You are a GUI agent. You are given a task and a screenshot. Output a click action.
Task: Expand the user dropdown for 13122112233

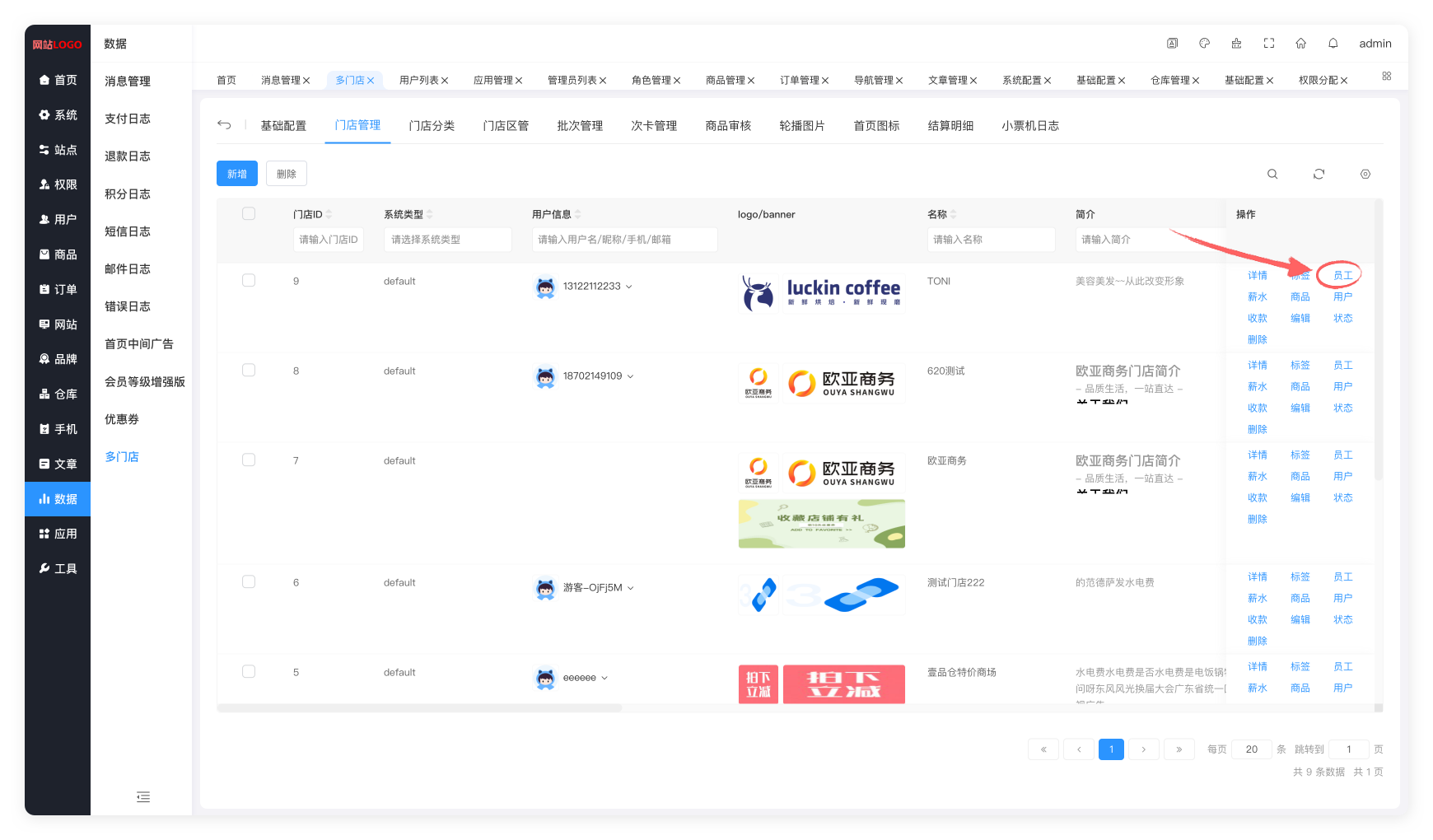coord(629,287)
